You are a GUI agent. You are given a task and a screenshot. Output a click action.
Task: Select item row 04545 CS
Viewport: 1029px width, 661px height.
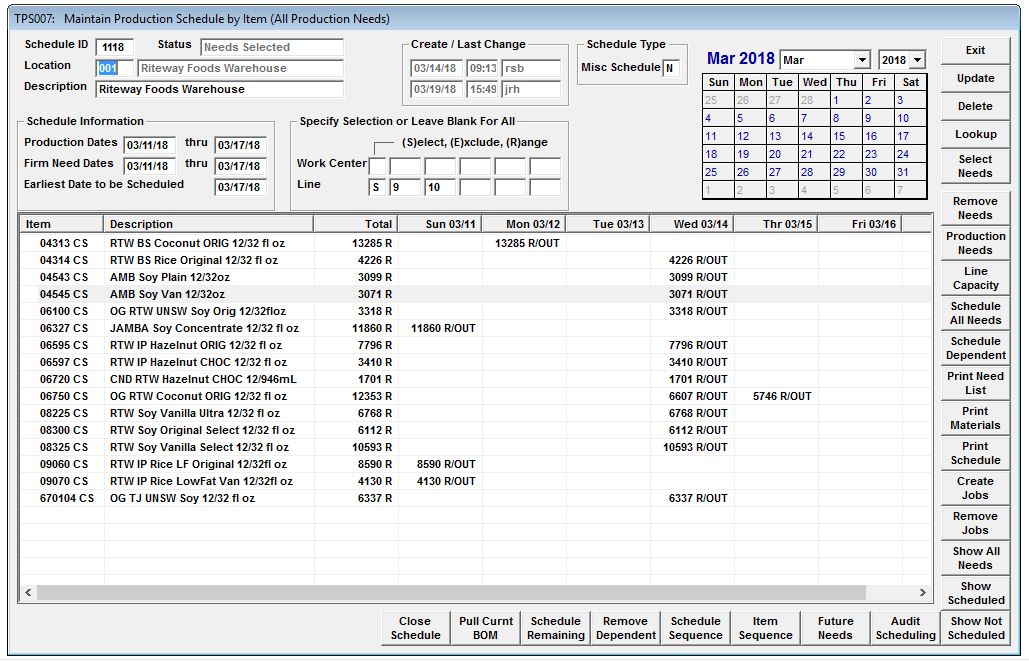pyautogui.click(x=64, y=294)
